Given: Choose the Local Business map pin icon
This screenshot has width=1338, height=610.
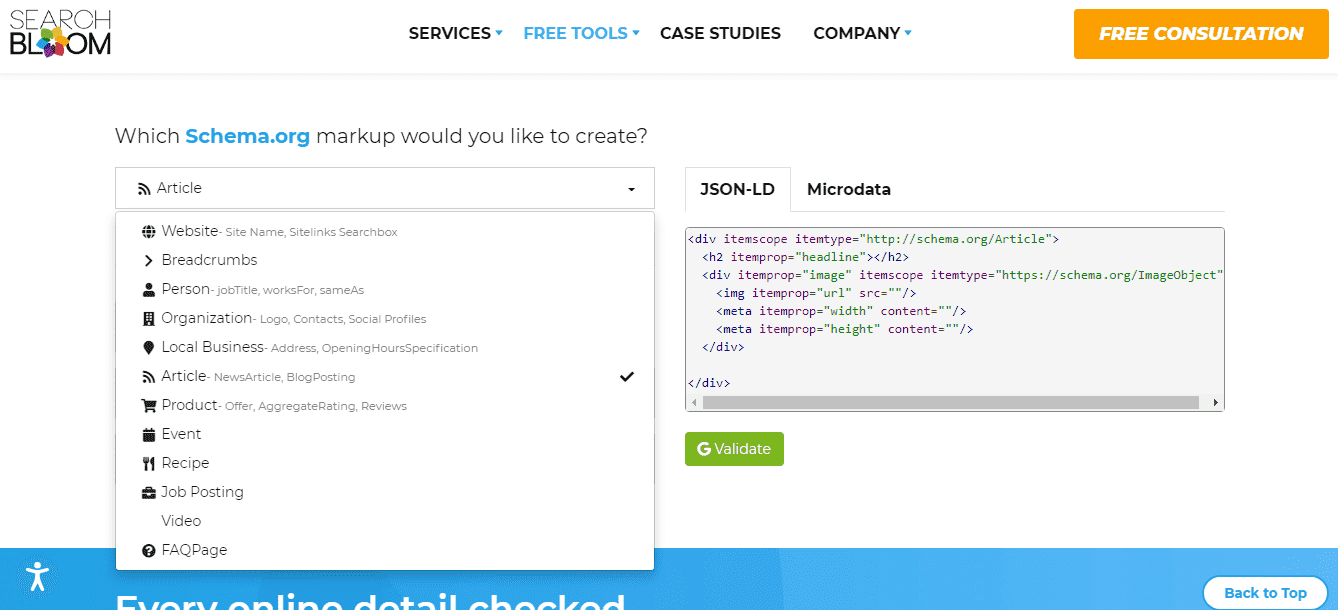Looking at the screenshot, I should click(149, 348).
